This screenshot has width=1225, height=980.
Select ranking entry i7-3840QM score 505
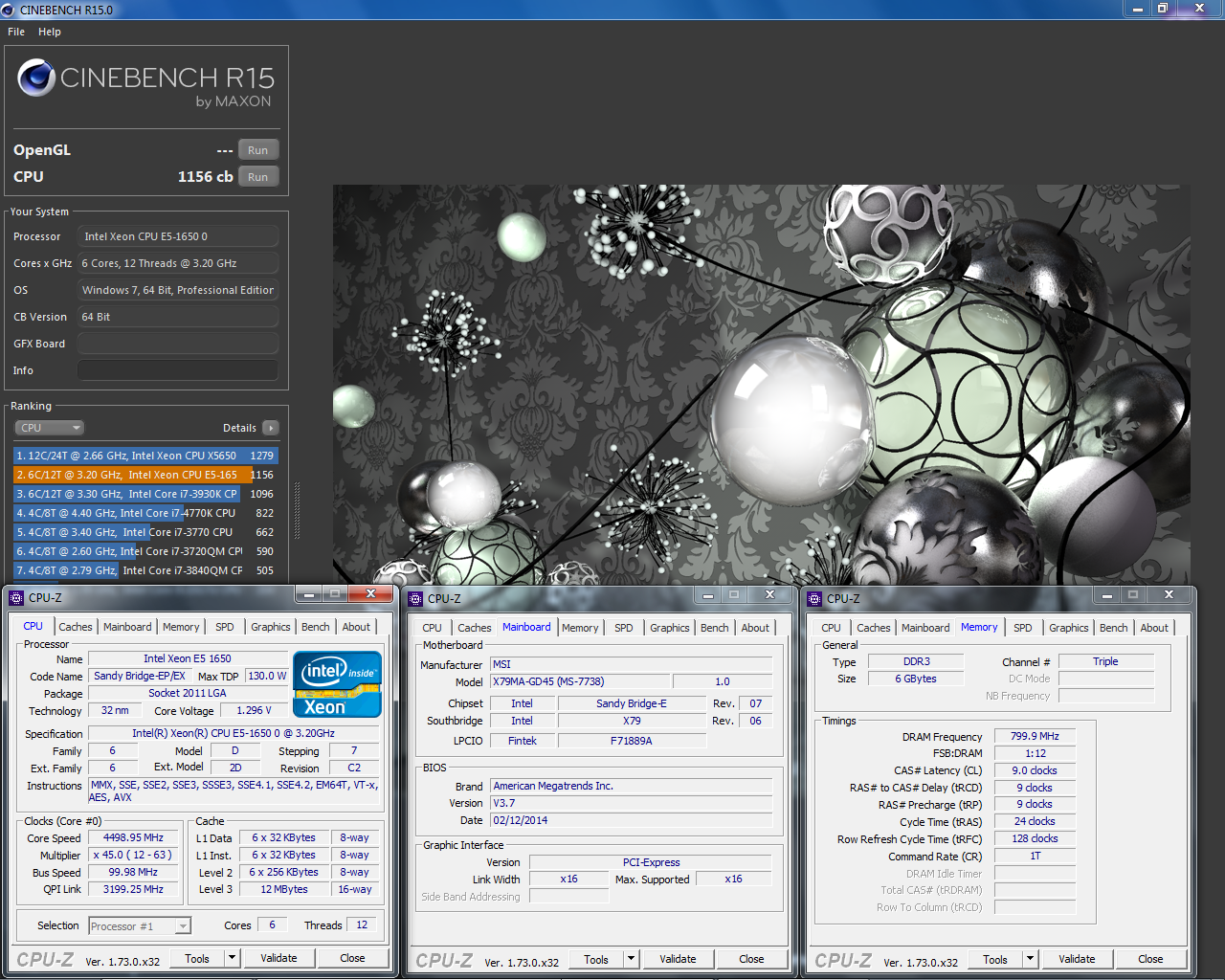click(145, 570)
